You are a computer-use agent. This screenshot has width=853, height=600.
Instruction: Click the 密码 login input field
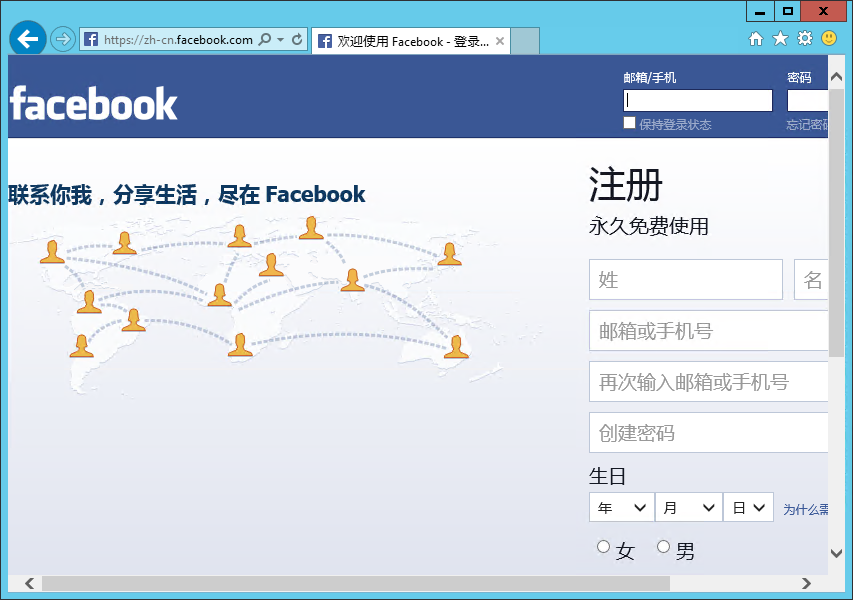[x=808, y=101]
